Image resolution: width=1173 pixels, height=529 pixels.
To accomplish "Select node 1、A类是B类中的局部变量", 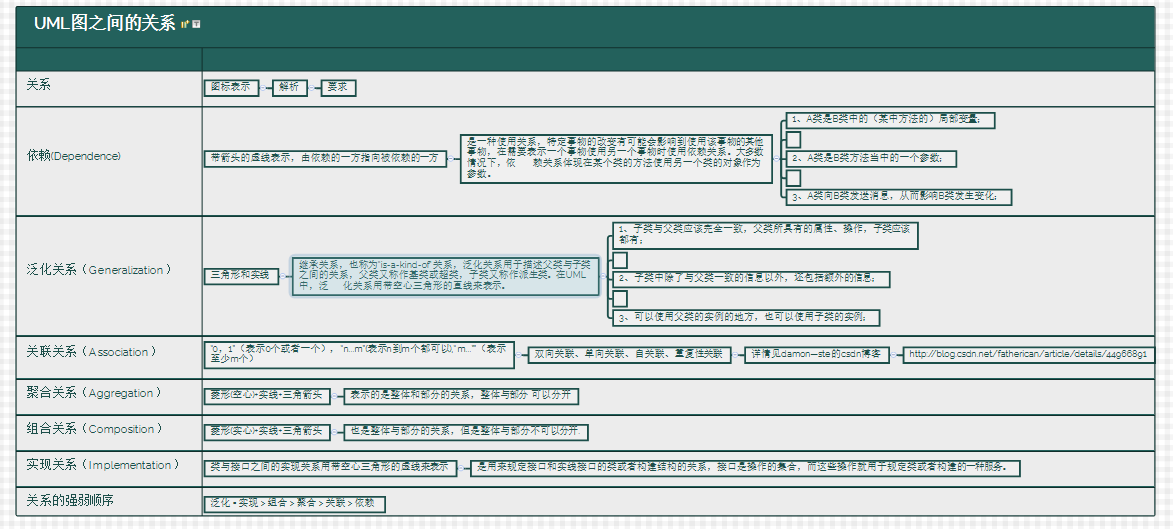I will 890,120.
